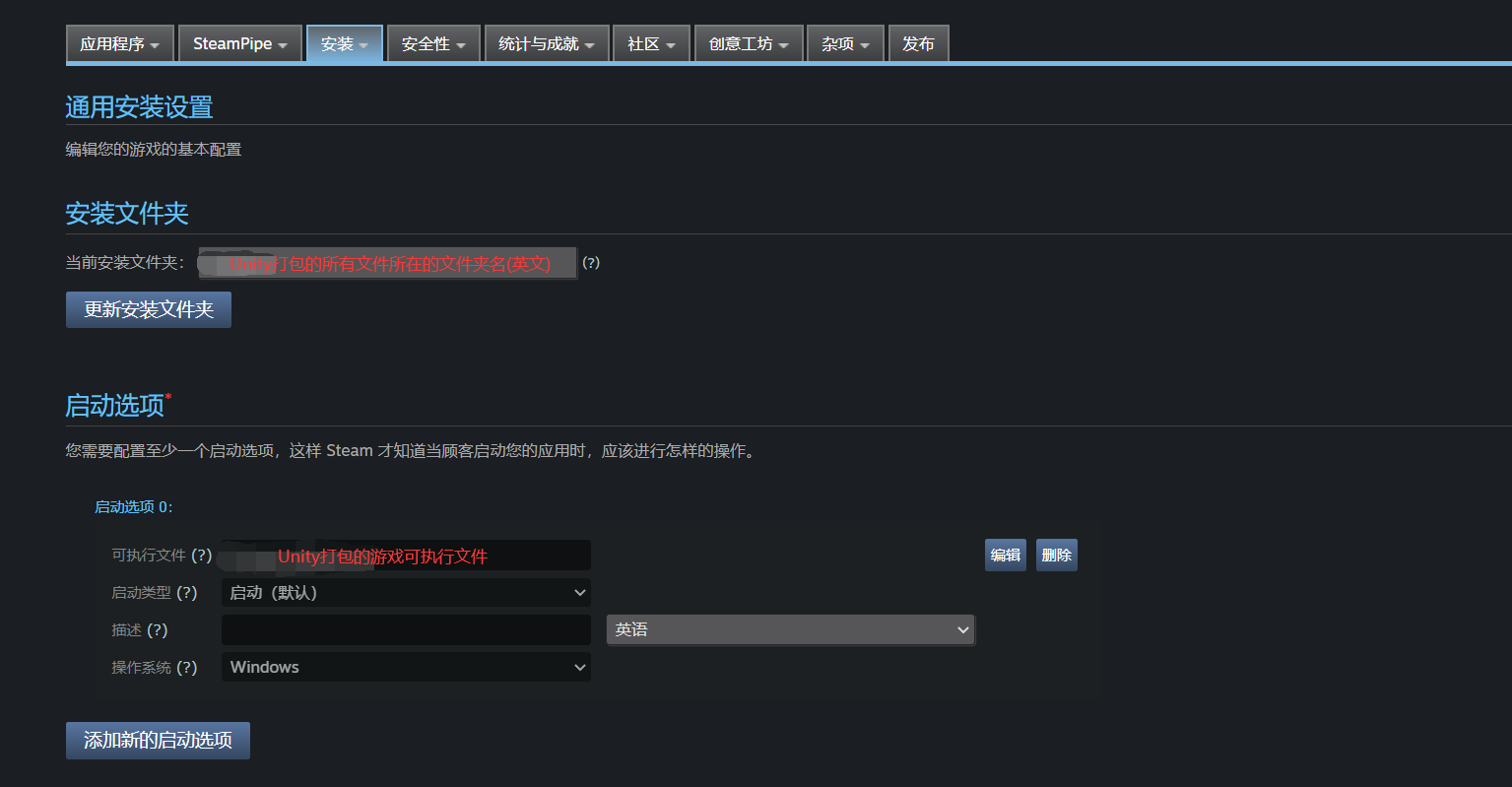This screenshot has width=1512, height=787.
Task: Click inside the 描述 input field
Action: click(x=406, y=629)
